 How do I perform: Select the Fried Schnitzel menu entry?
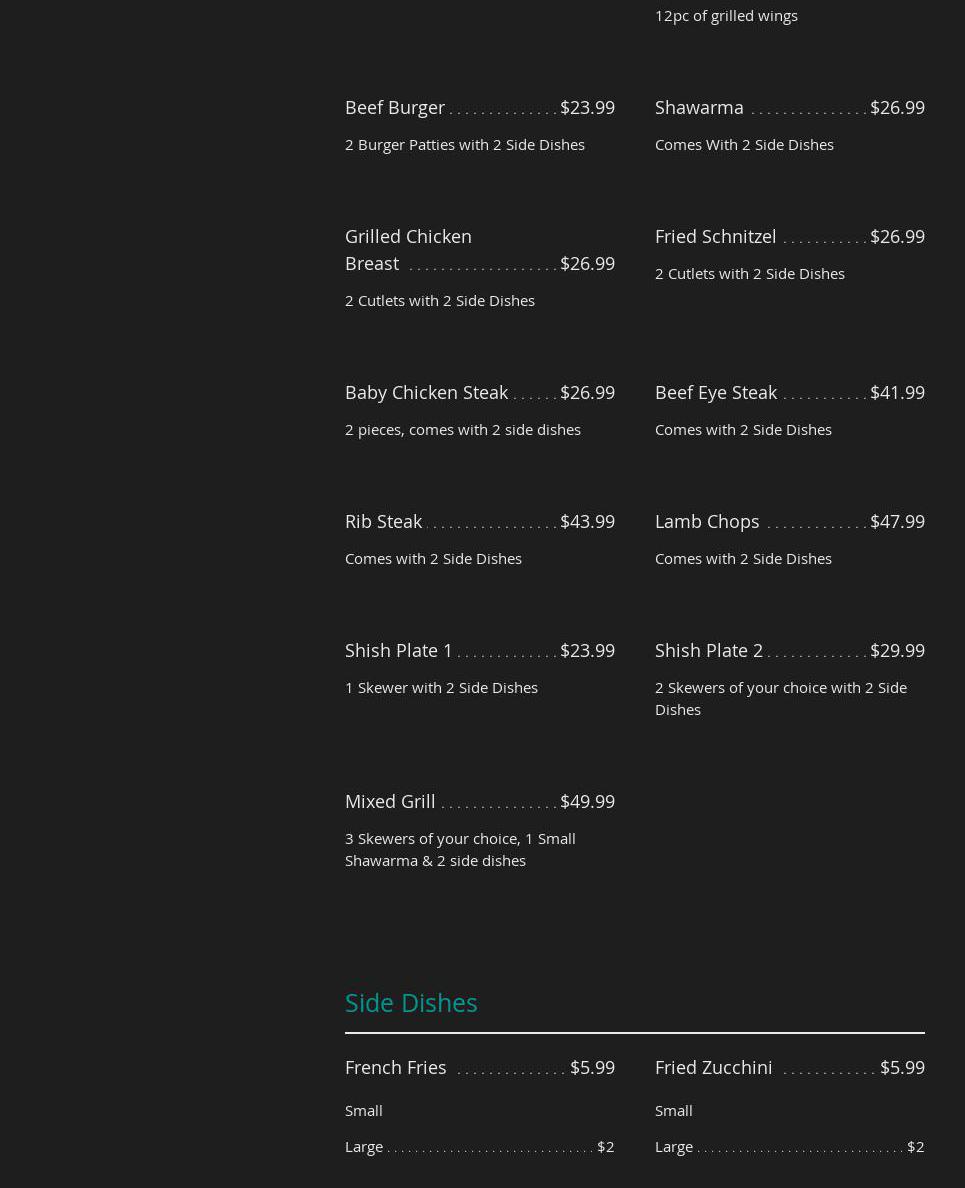[715, 236]
